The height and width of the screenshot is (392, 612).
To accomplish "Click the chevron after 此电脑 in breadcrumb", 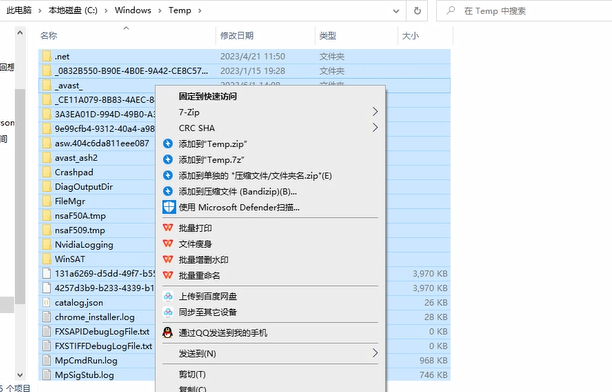I will [x=40, y=11].
